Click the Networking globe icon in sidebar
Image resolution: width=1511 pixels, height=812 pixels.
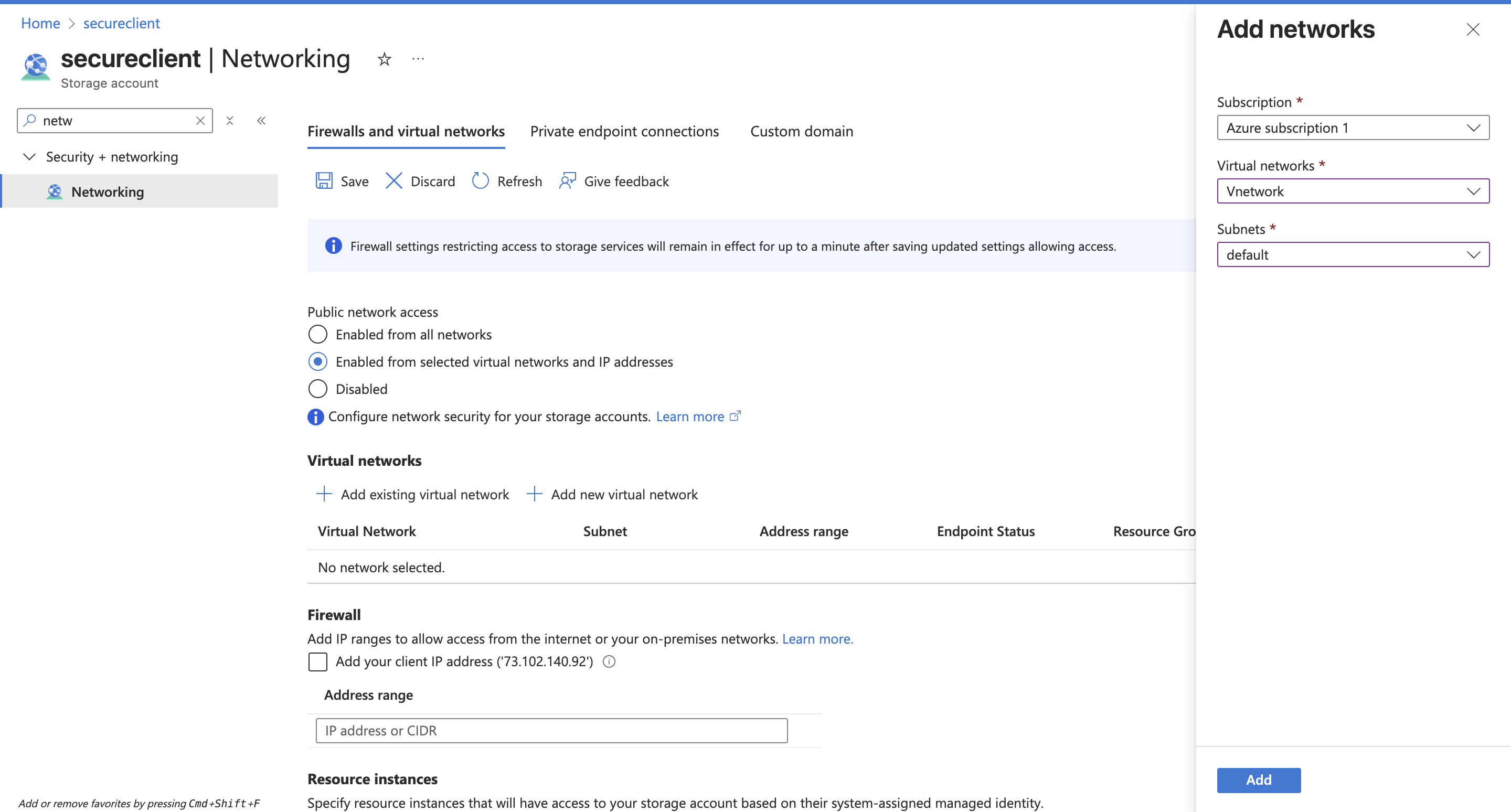pos(55,191)
